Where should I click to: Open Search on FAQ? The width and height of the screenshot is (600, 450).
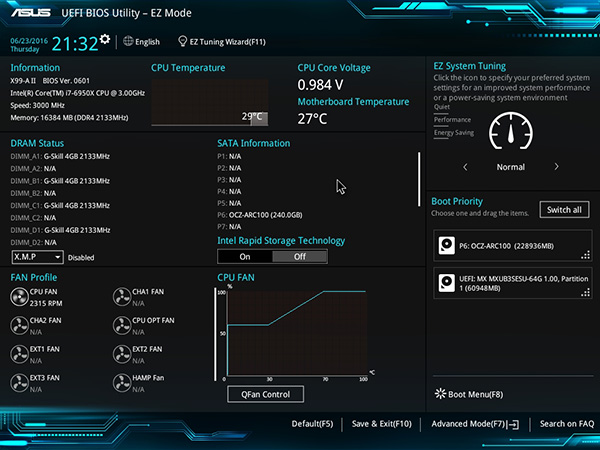coord(567,424)
